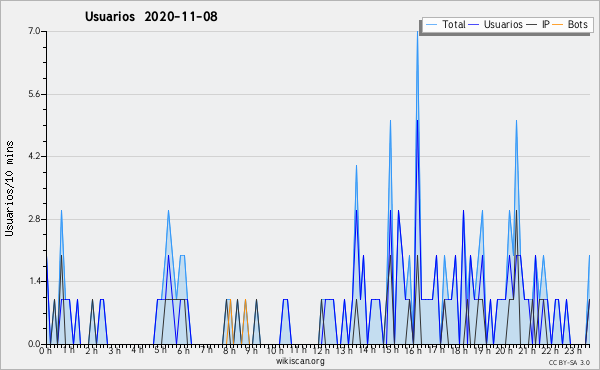The width and height of the screenshot is (600, 370).
Task: Click the tallest Total peak at 7.0
Action: [417, 32]
